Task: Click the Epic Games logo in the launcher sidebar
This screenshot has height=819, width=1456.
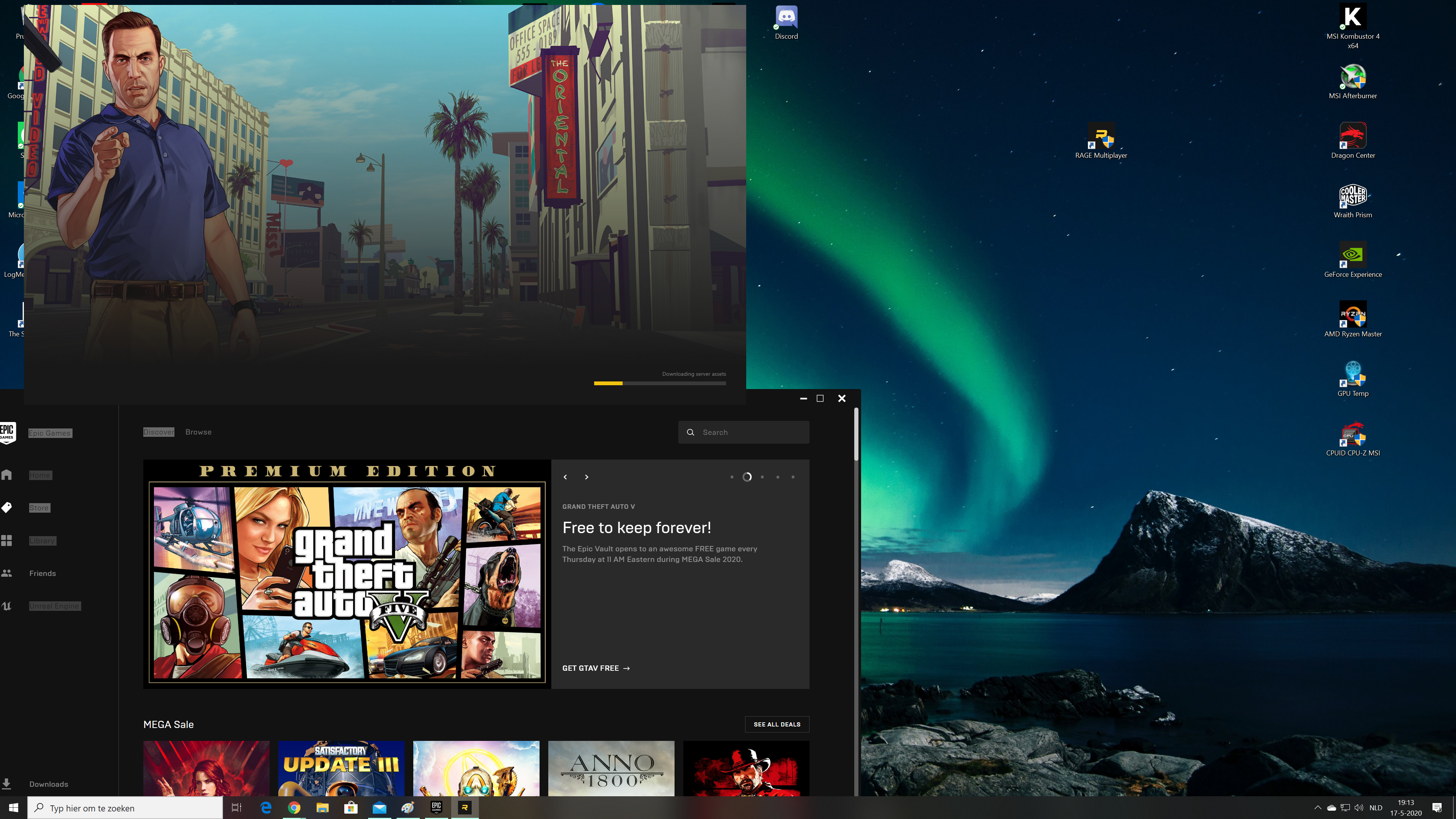Action: (7, 433)
